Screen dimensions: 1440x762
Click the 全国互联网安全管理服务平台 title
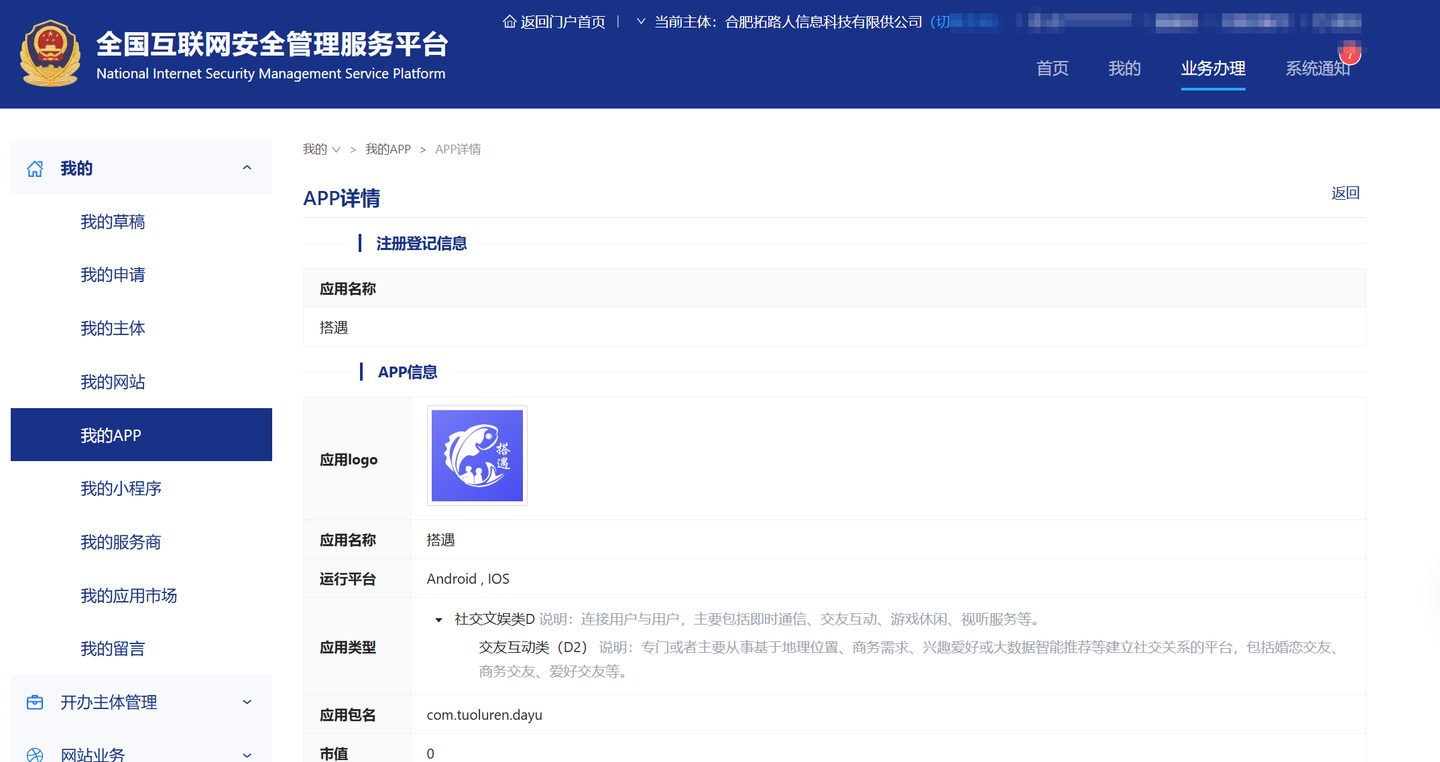tap(272, 44)
